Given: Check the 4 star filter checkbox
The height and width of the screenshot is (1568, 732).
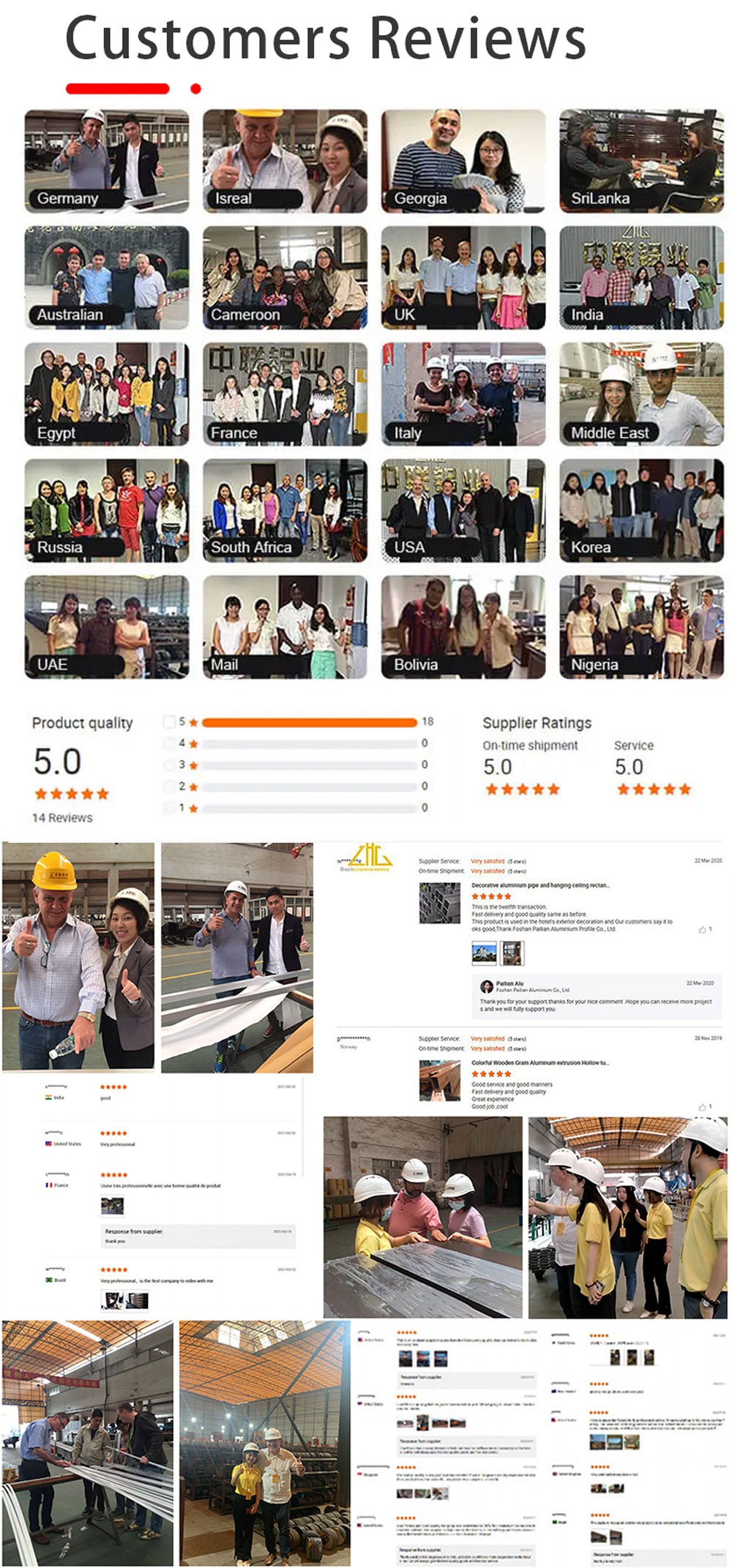Looking at the screenshot, I should pos(170,743).
